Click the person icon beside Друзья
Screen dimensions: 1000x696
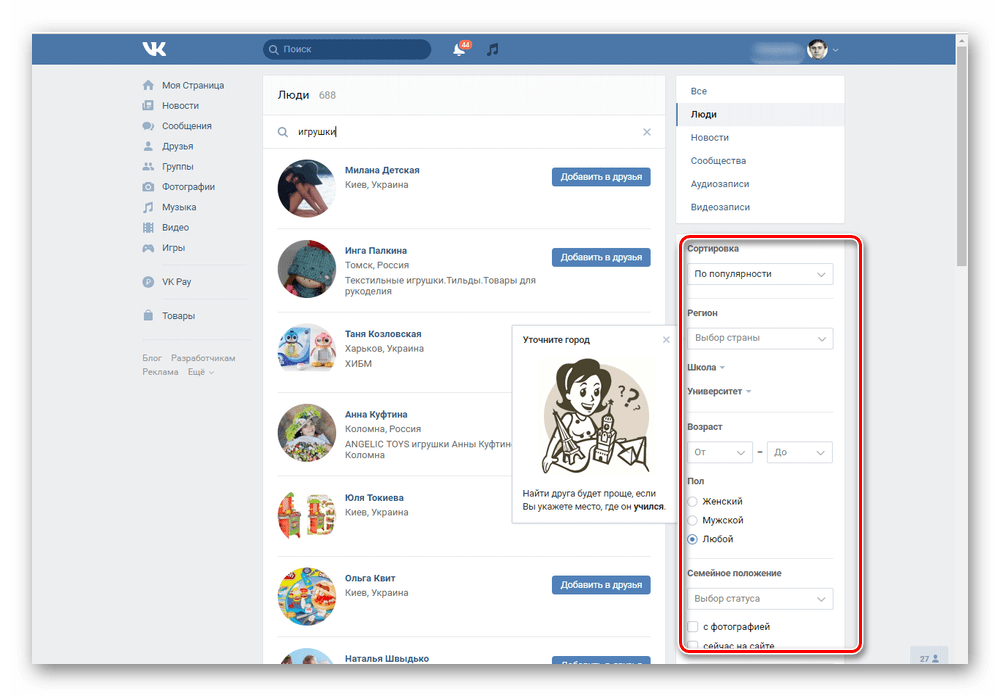point(148,146)
